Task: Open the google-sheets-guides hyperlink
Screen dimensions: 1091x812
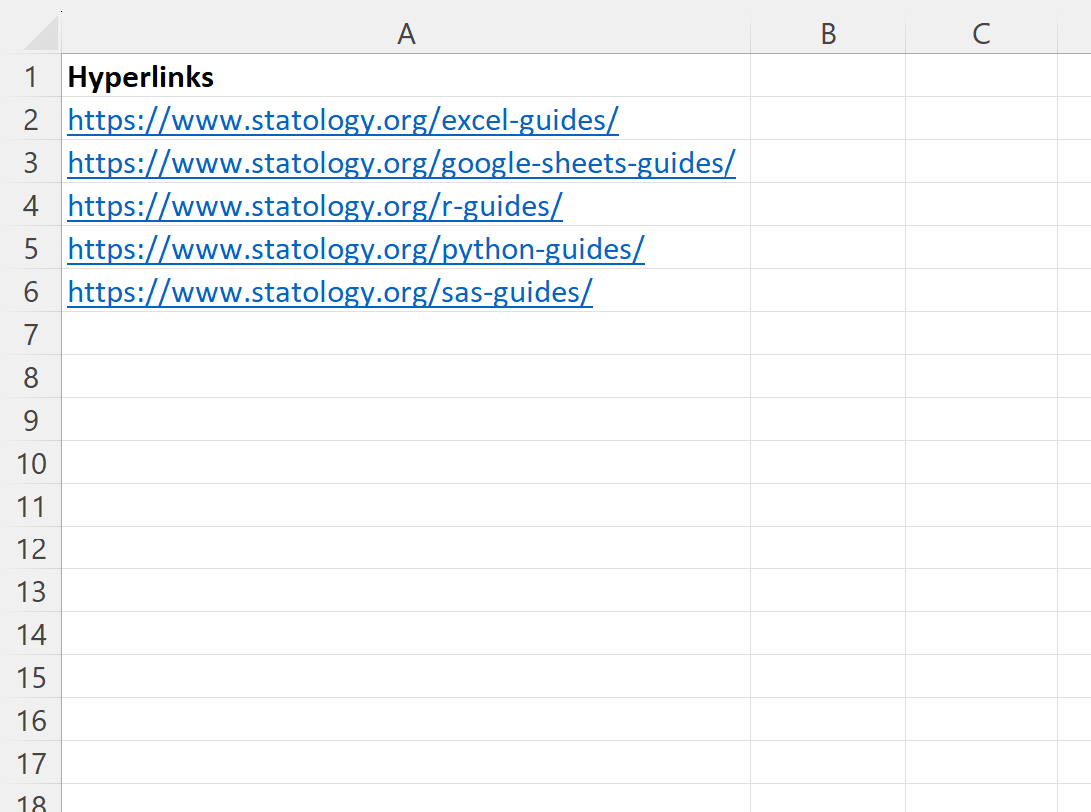Action: [x=401, y=163]
